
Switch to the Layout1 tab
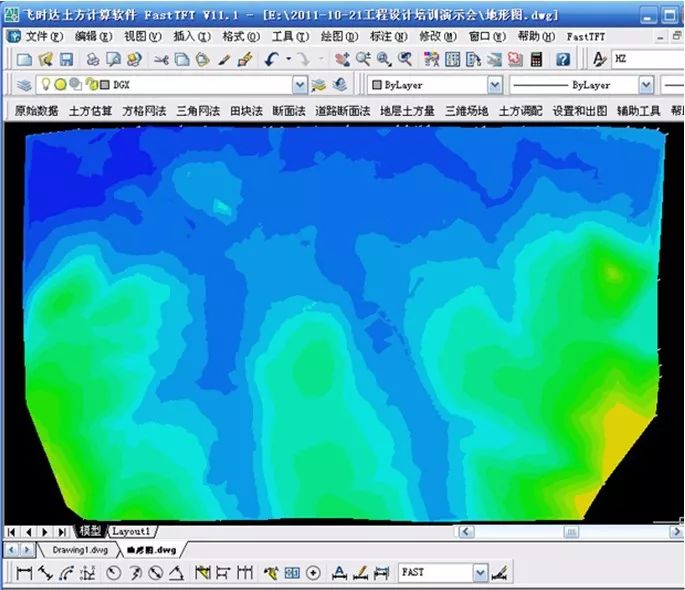pyautogui.click(x=131, y=531)
